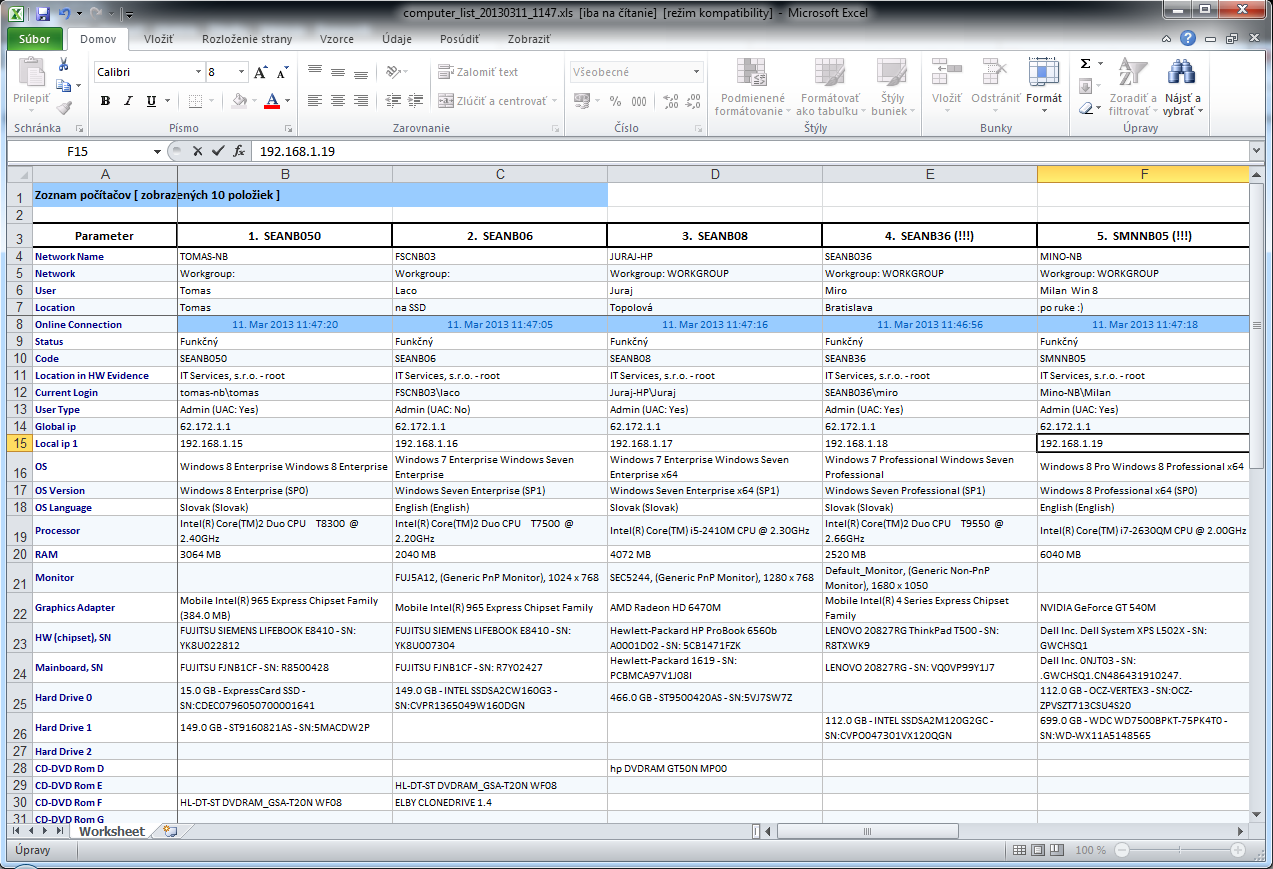Switch to Page Layout view in status bar

pos(1039,850)
